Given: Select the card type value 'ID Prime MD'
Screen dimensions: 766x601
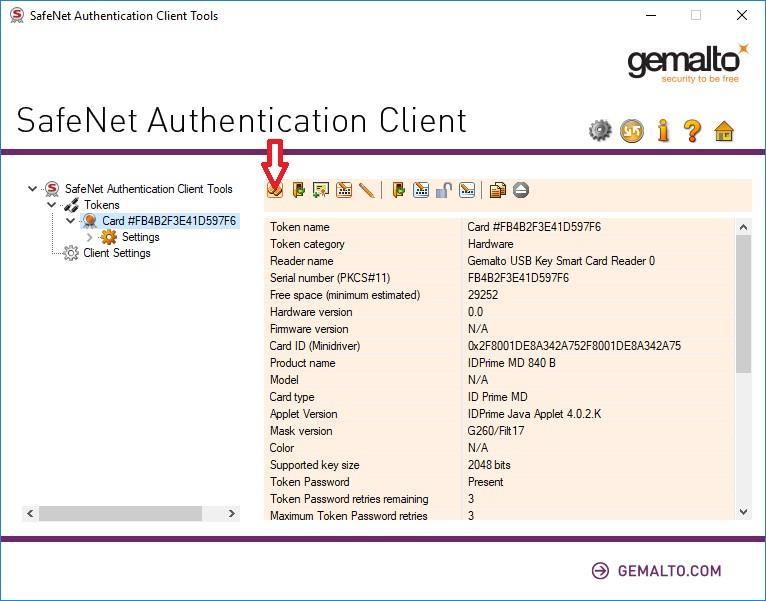Looking at the screenshot, I should (497, 397).
